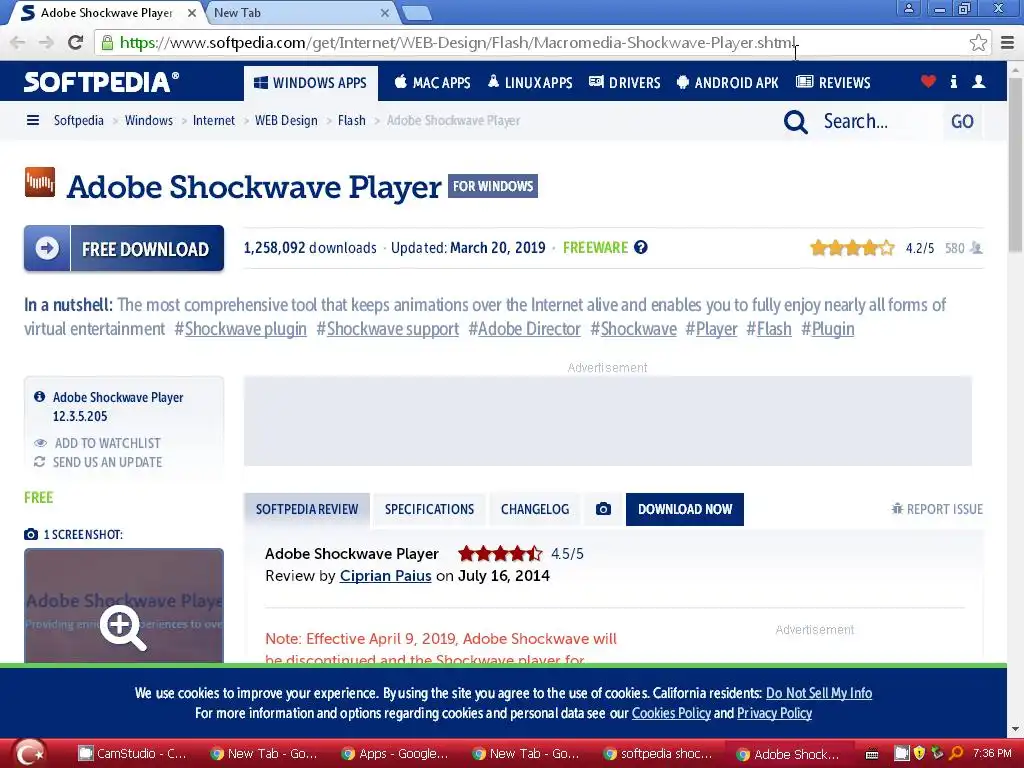This screenshot has height=768, width=1024.
Task: Click the search magnifier icon
Action: tap(795, 121)
